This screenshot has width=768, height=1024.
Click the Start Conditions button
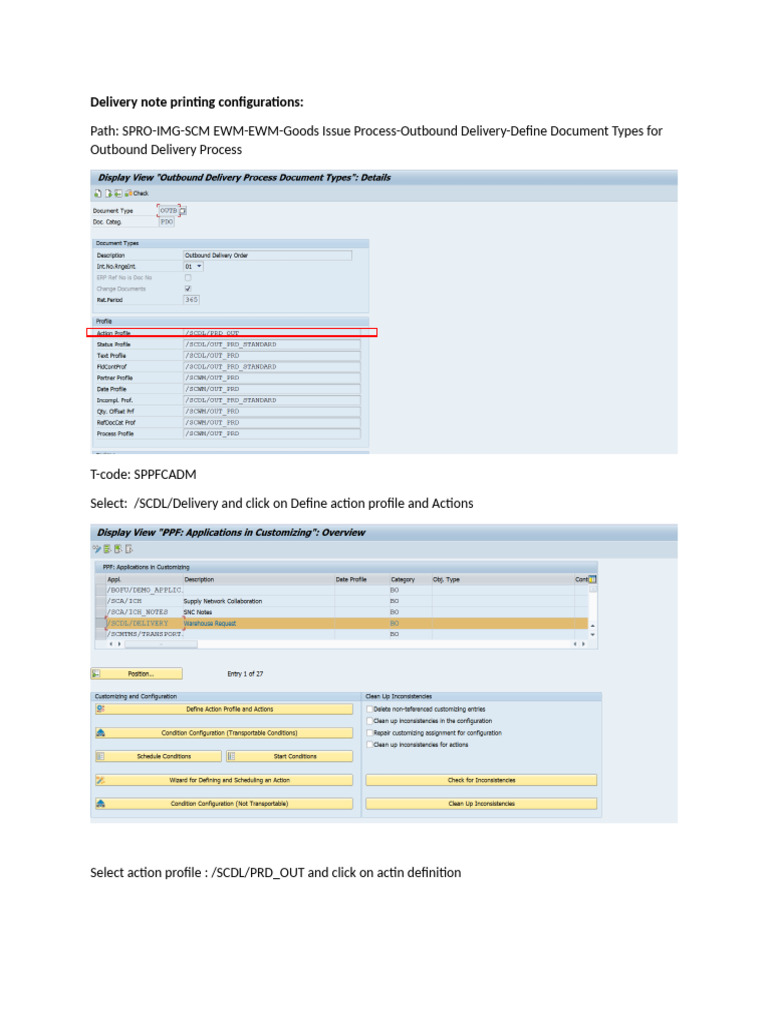click(x=289, y=756)
